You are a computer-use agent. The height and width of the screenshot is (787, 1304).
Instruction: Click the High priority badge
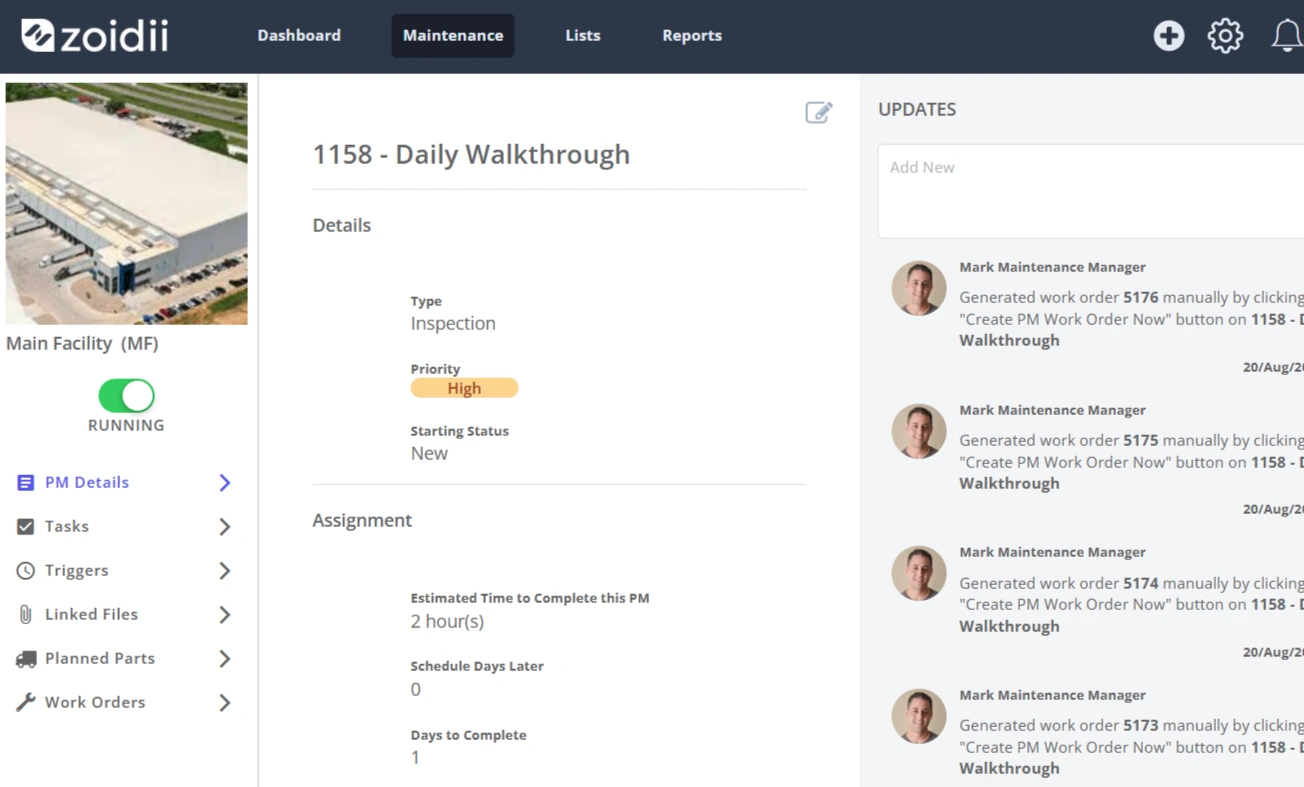point(464,388)
